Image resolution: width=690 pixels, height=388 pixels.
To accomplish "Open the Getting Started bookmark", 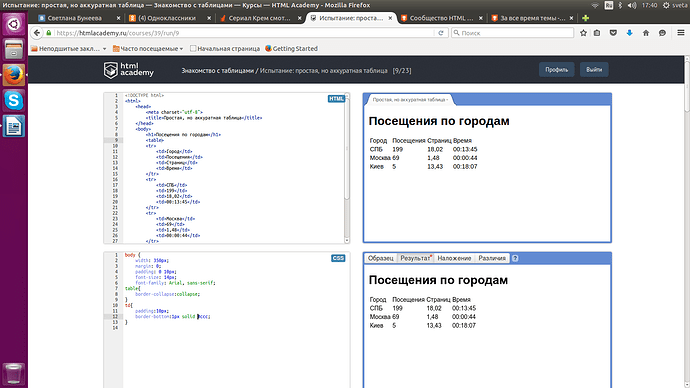I will pos(291,48).
